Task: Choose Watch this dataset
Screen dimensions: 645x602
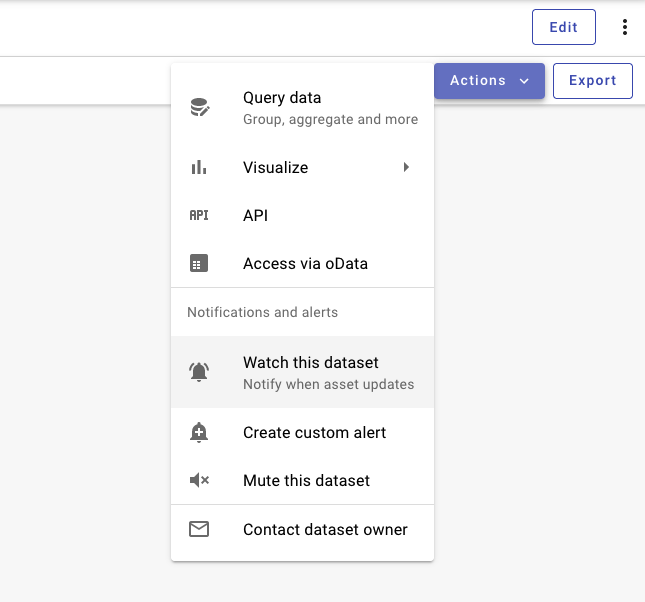Action: tap(302, 372)
